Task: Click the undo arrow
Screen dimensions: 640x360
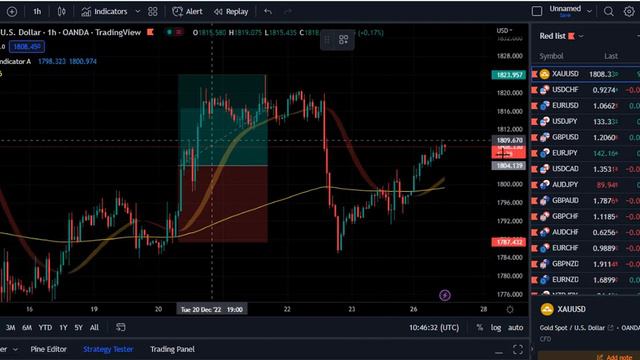Action: click(268, 11)
